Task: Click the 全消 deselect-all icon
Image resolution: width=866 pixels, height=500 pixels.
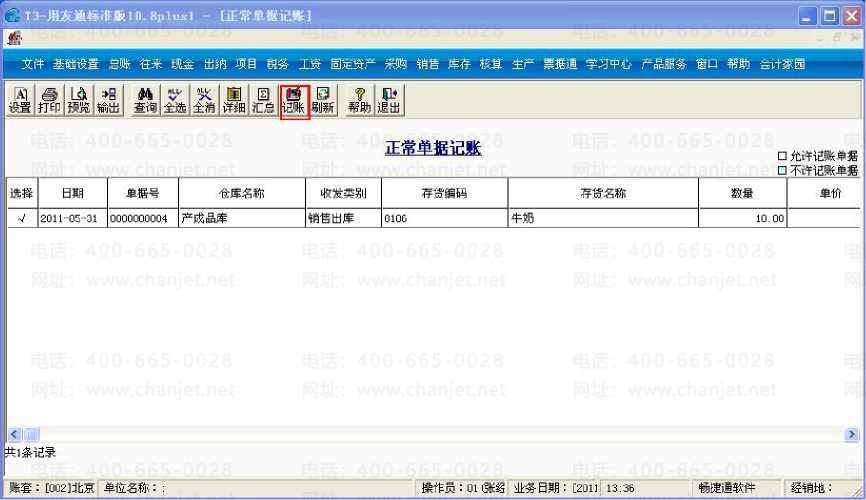Action: [204, 100]
